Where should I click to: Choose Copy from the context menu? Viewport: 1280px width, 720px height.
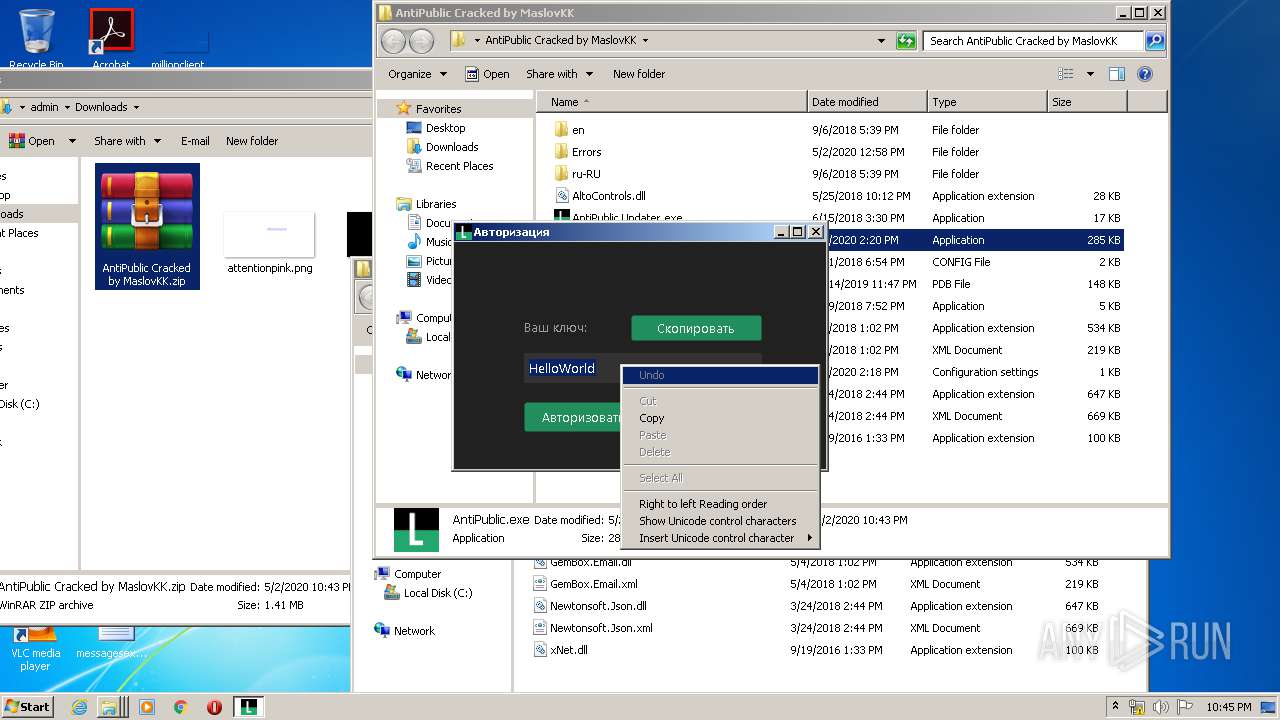(x=651, y=418)
